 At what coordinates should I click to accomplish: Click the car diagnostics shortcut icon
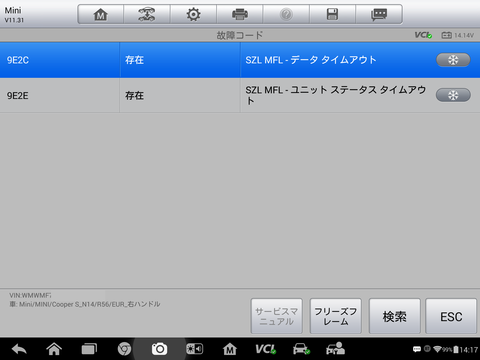click(301, 349)
